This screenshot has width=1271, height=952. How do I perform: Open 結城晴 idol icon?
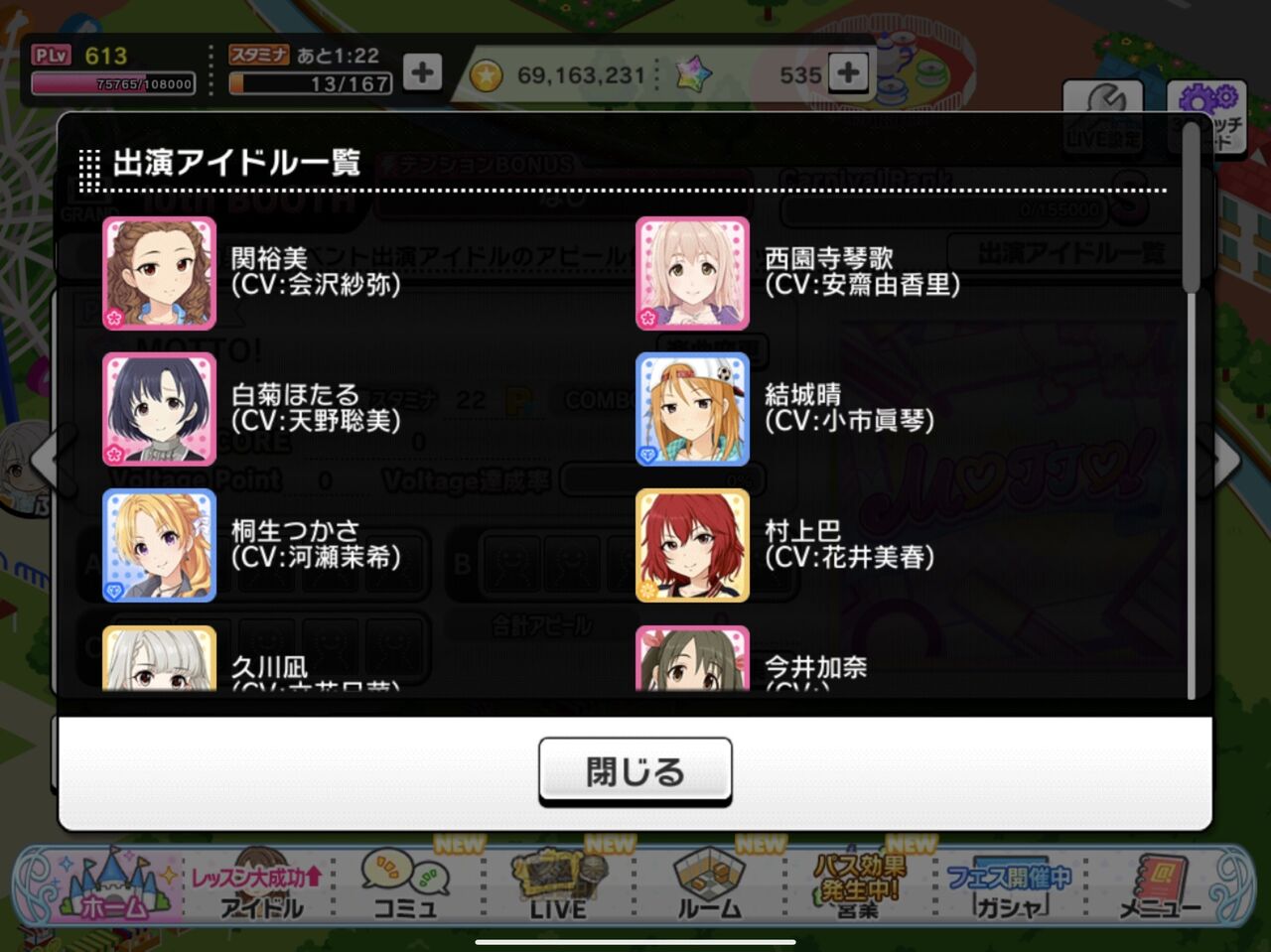pos(692,409)
